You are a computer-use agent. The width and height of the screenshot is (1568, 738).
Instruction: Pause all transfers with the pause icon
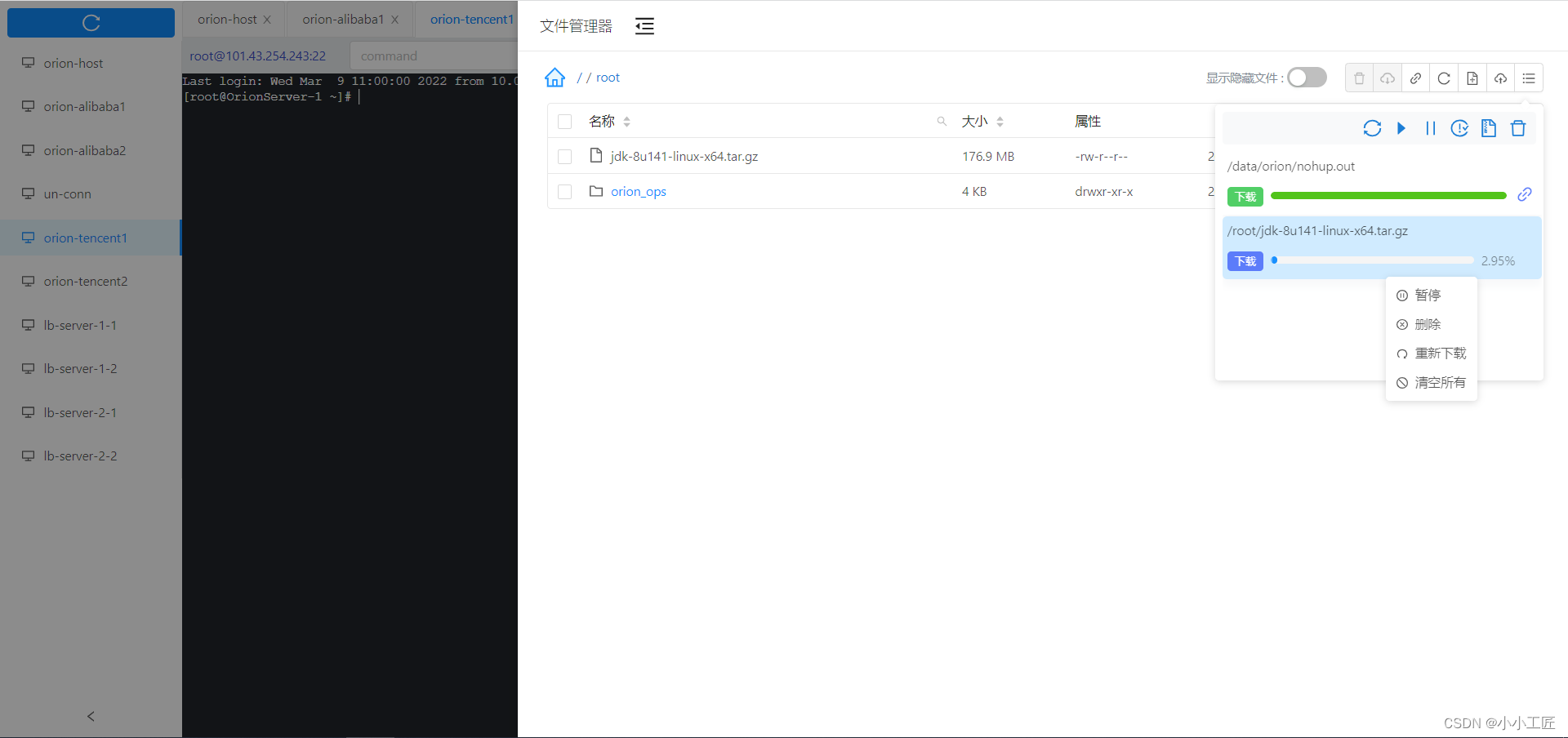point(1430,128)
